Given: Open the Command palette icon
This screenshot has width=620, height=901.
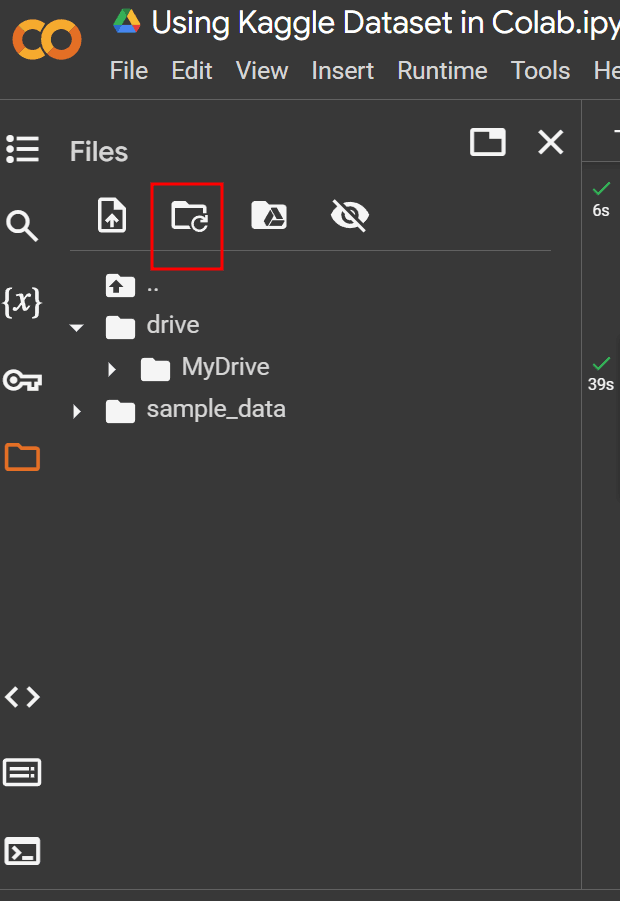Looking at the screenshot, I should (x=22, y=772).
